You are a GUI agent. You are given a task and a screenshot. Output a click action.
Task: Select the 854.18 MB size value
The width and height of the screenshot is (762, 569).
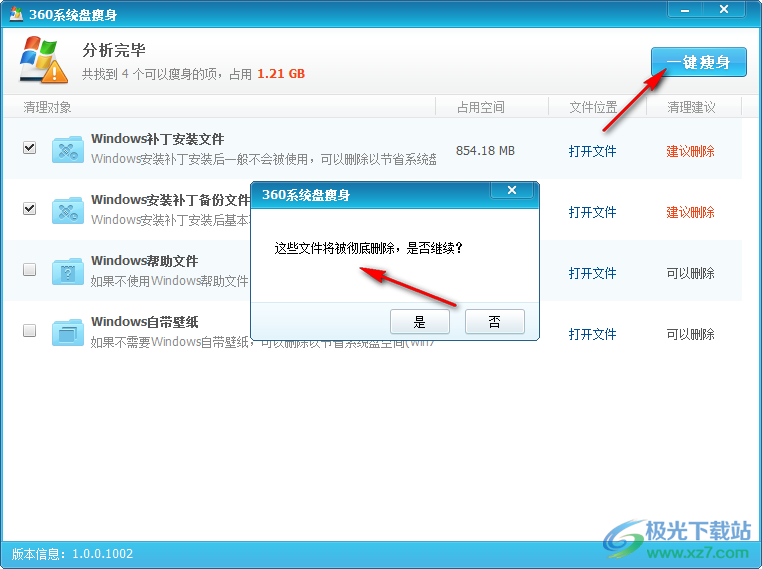coord(485,151)
